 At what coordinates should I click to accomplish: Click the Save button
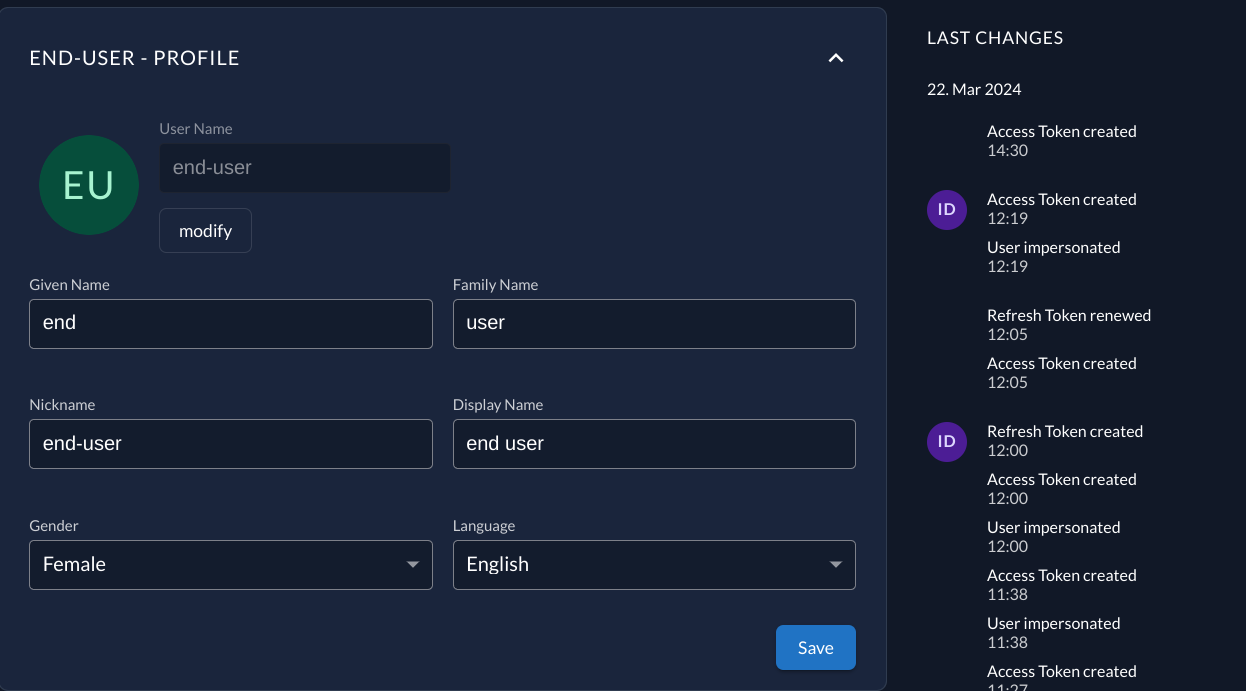pyautogui.click(x=815, y=647)
